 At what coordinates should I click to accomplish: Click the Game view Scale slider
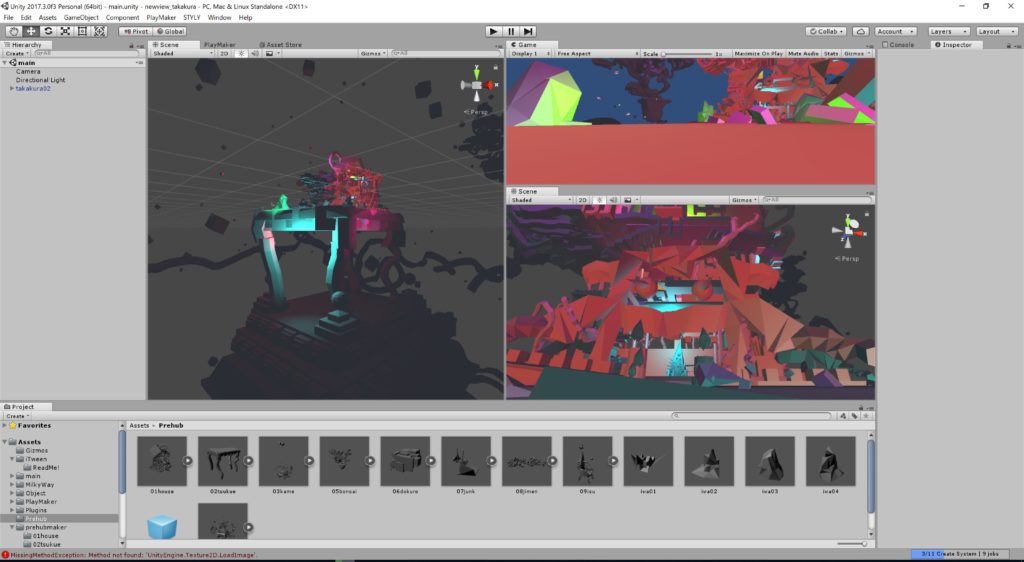pyautogui.click(x=687, y=54)
